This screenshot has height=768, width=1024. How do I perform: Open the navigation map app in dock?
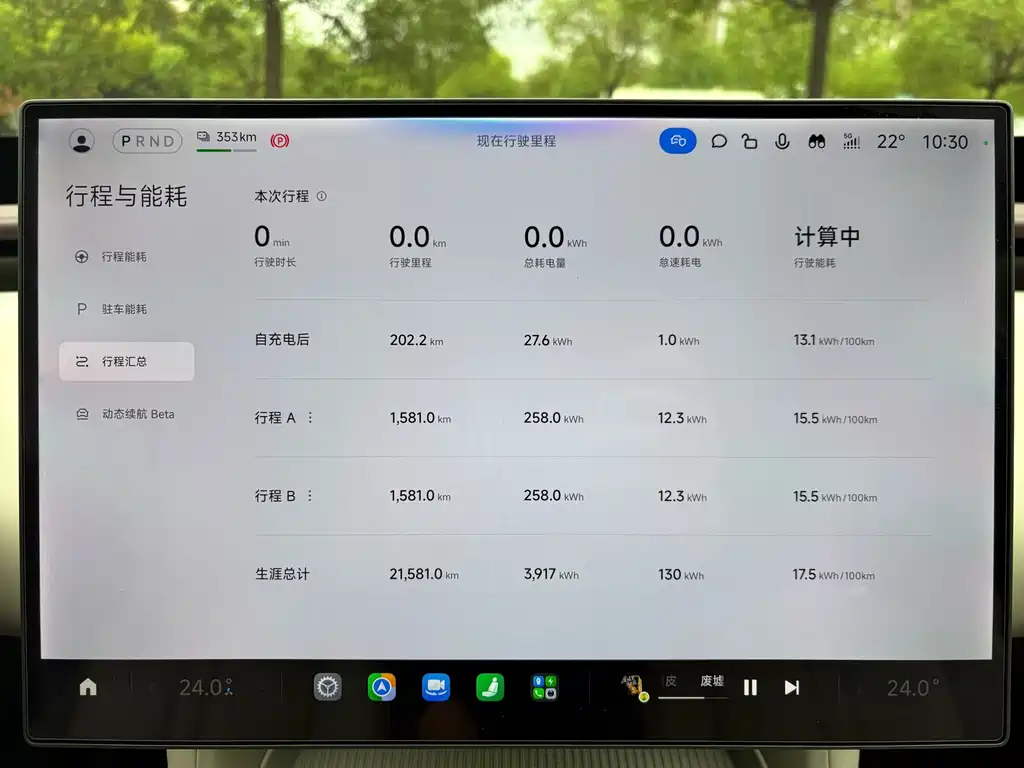[381, 687]
